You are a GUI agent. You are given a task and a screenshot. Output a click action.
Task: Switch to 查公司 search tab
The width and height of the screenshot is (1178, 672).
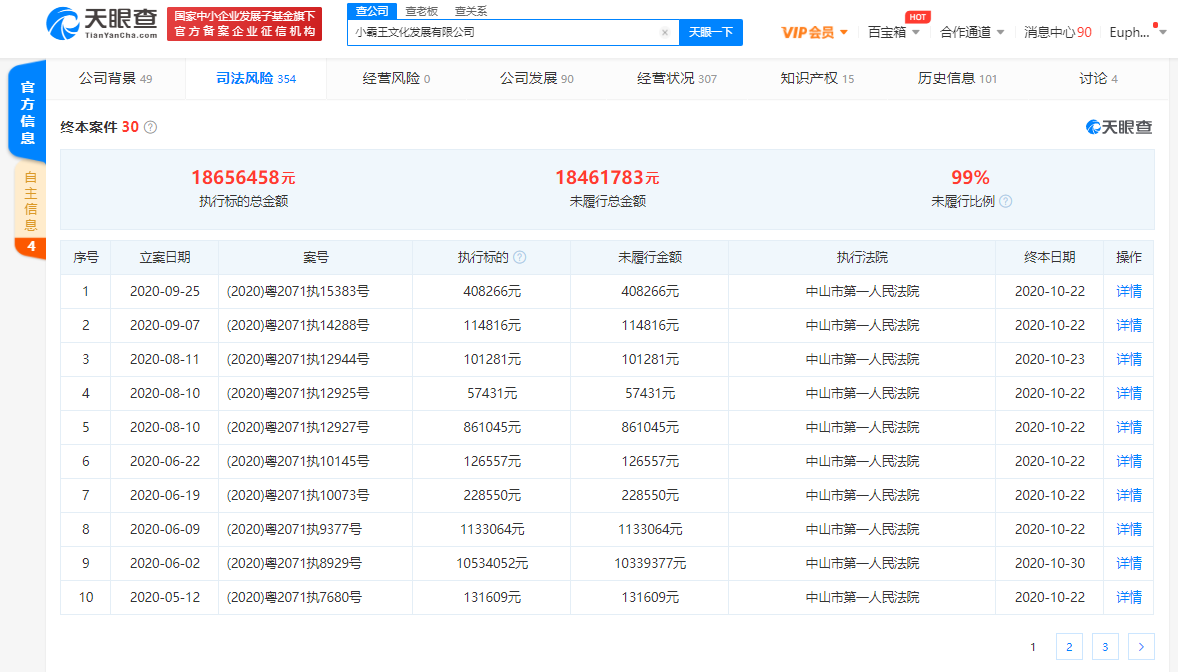[372, 11]
